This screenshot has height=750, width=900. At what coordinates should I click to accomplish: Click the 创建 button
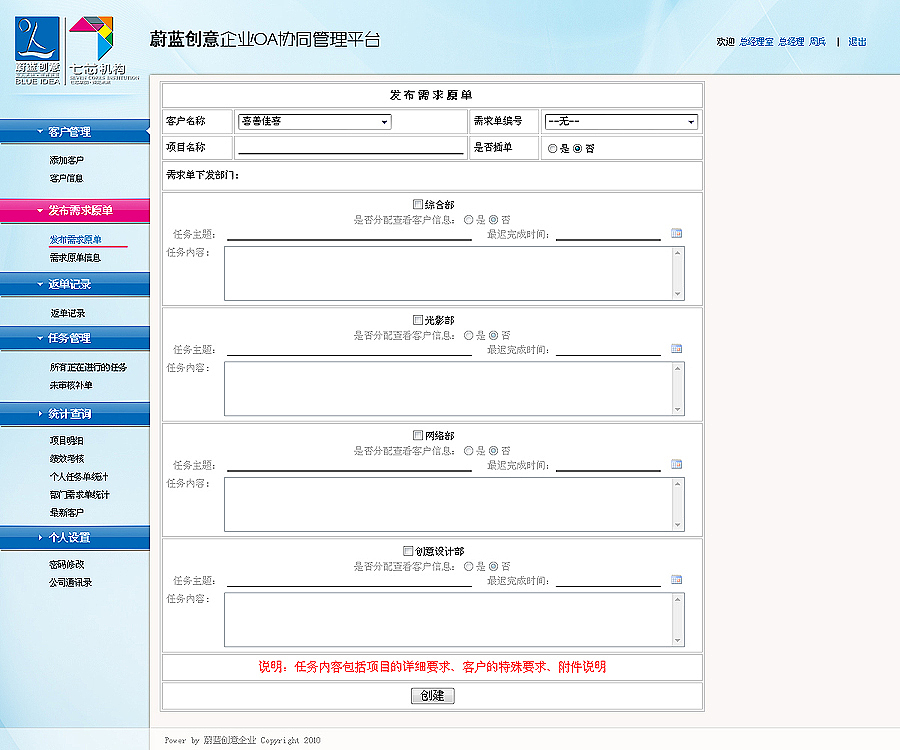point(433,695)
